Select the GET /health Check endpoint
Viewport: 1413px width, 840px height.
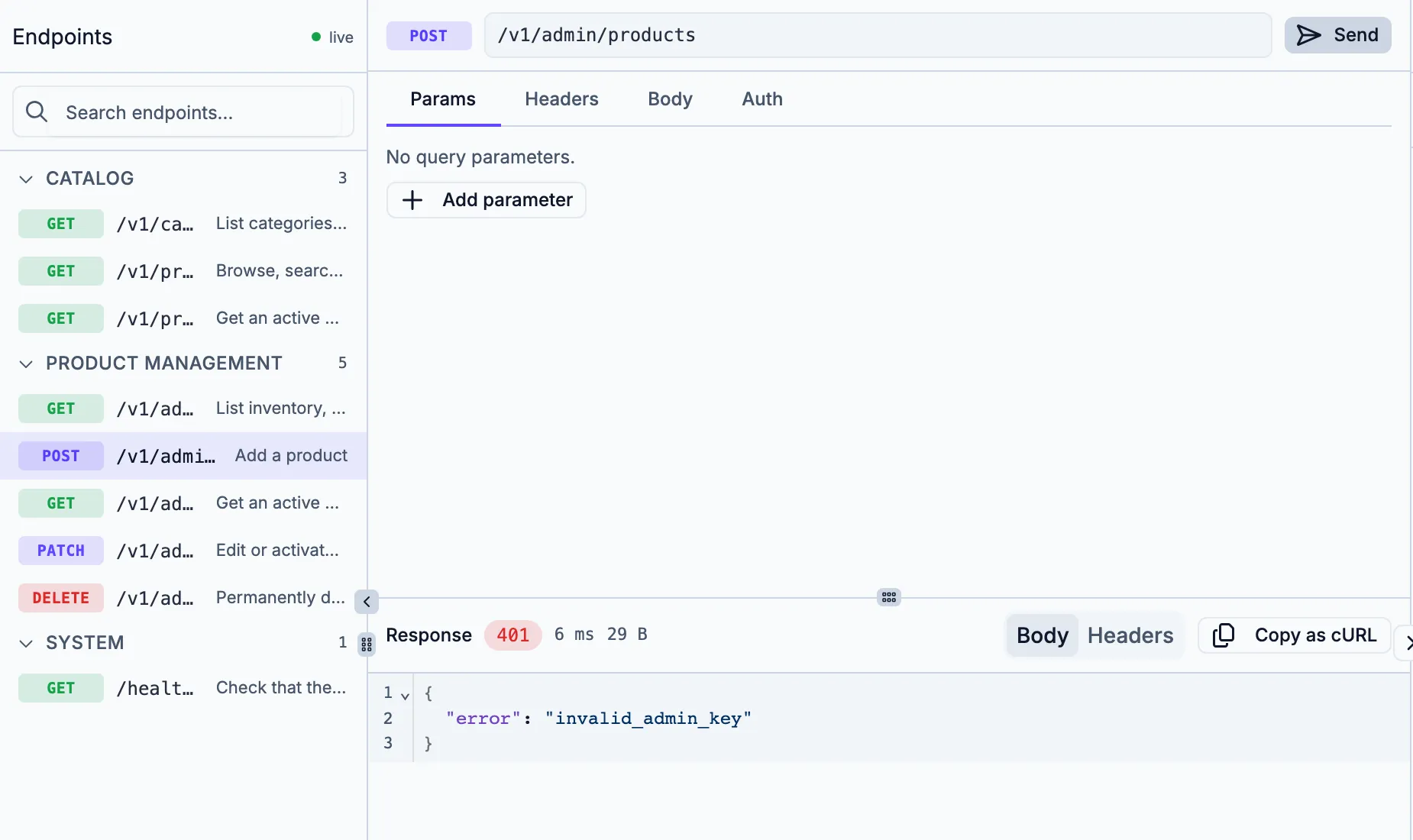[x=183, y=688]
